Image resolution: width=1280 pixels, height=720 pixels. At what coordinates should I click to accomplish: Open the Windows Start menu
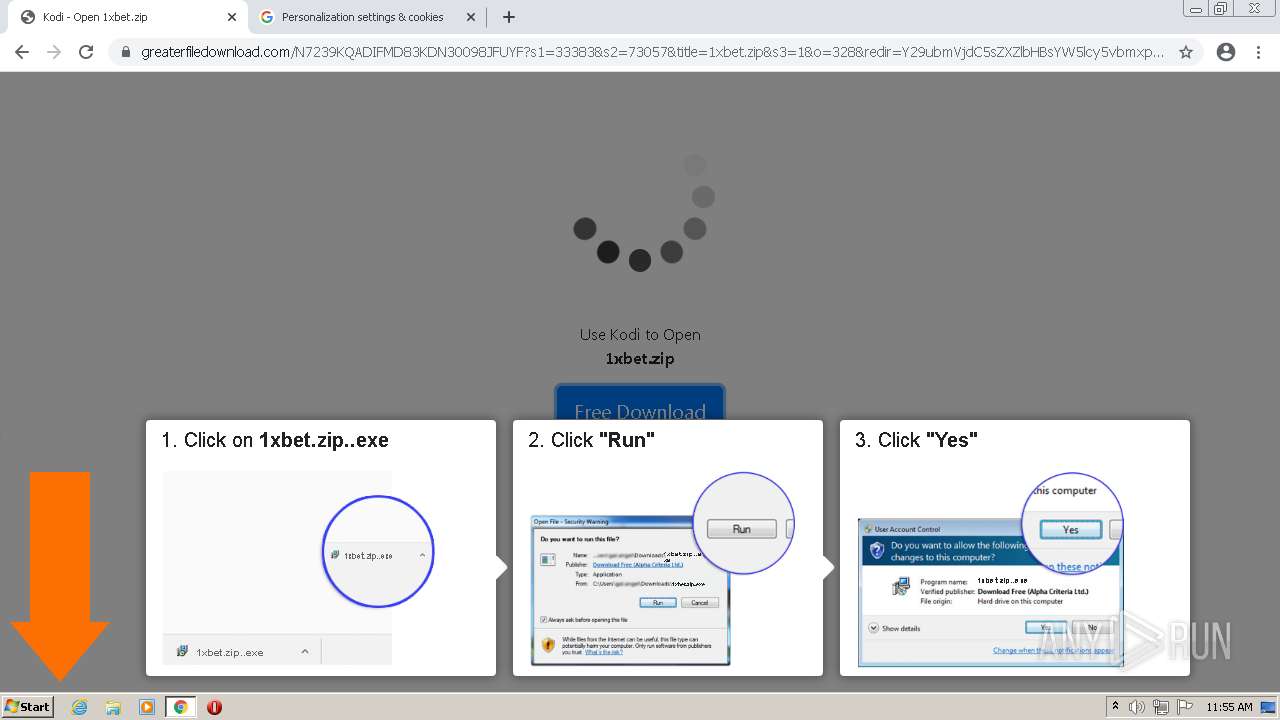click(28, 706)
